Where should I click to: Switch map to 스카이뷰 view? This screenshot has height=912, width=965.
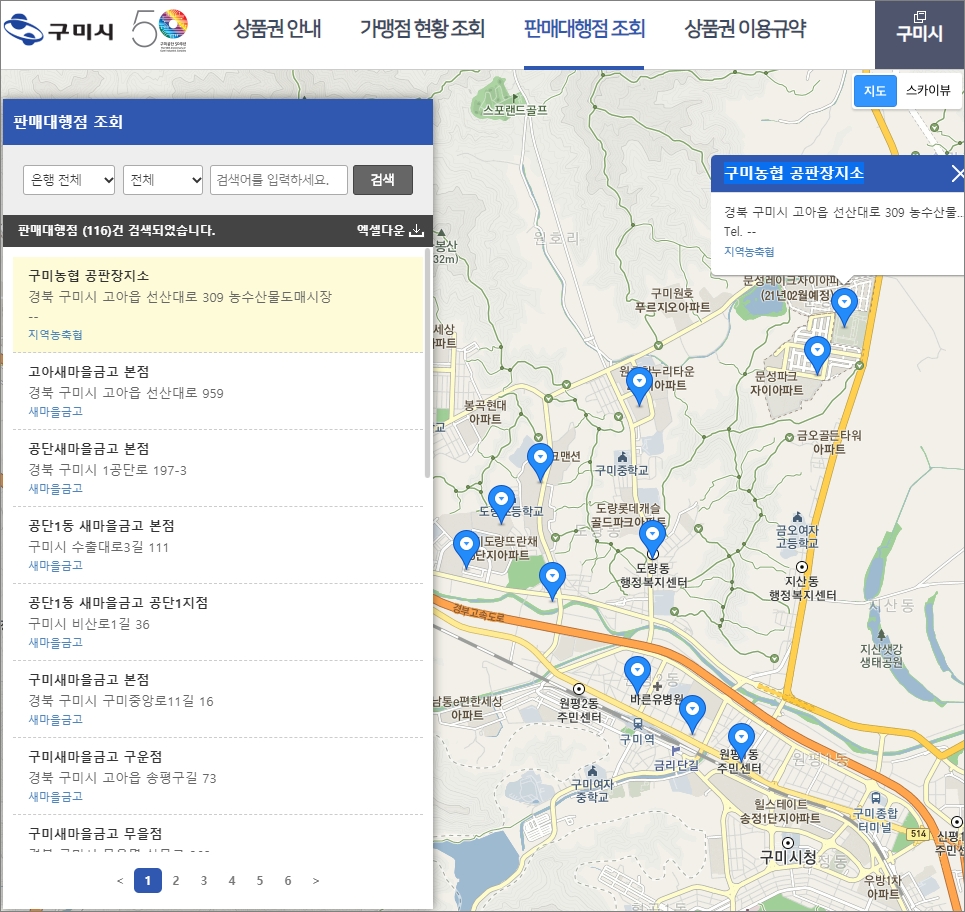tap(928, 91)
